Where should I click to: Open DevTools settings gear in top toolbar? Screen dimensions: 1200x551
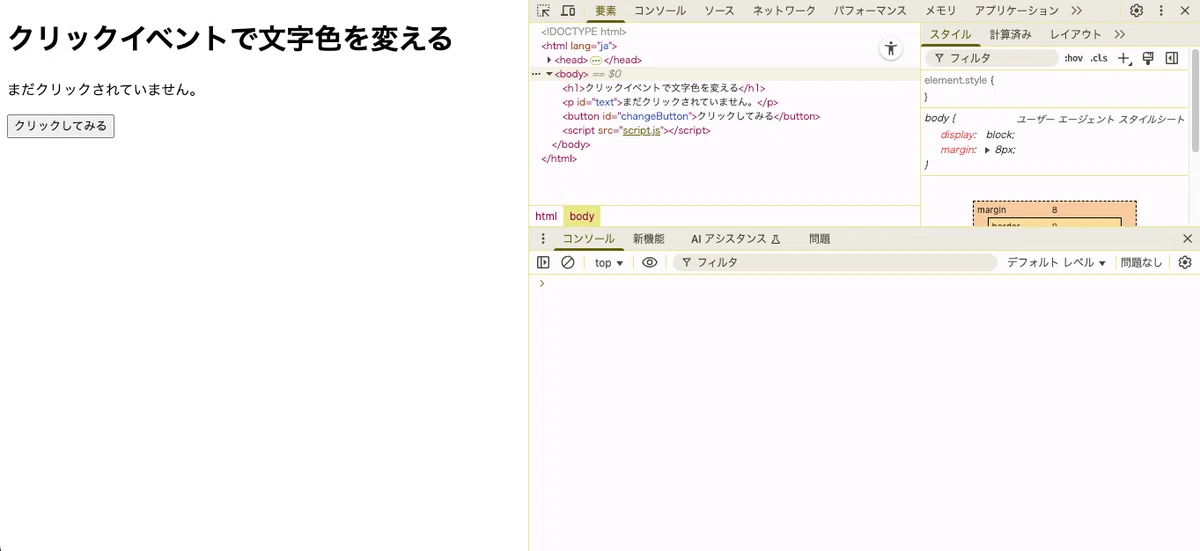coord(1137,11)
